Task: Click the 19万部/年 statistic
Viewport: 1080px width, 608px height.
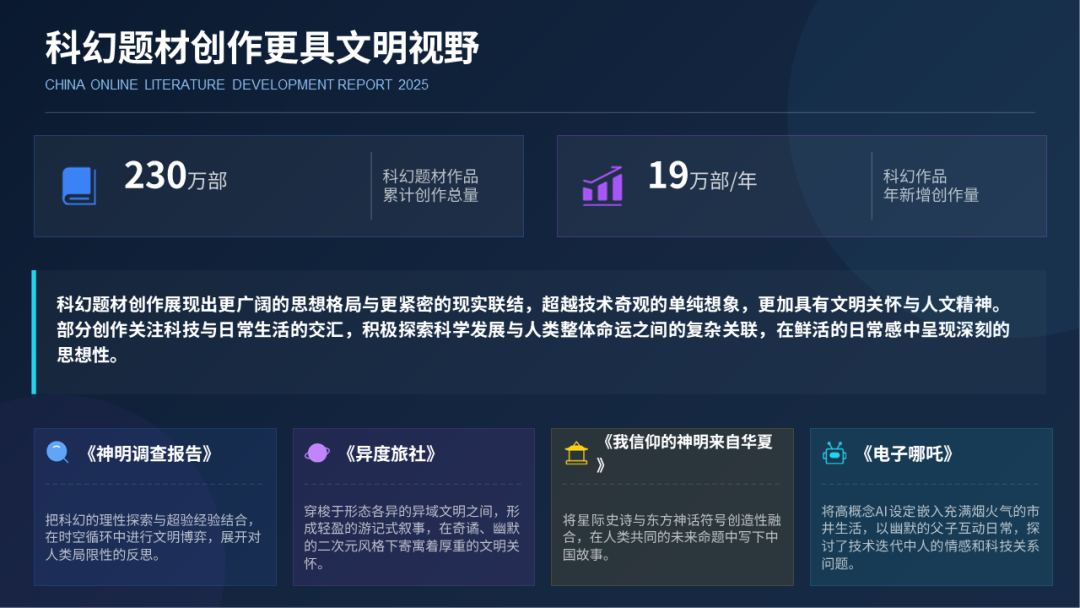Action: (703, 176)
